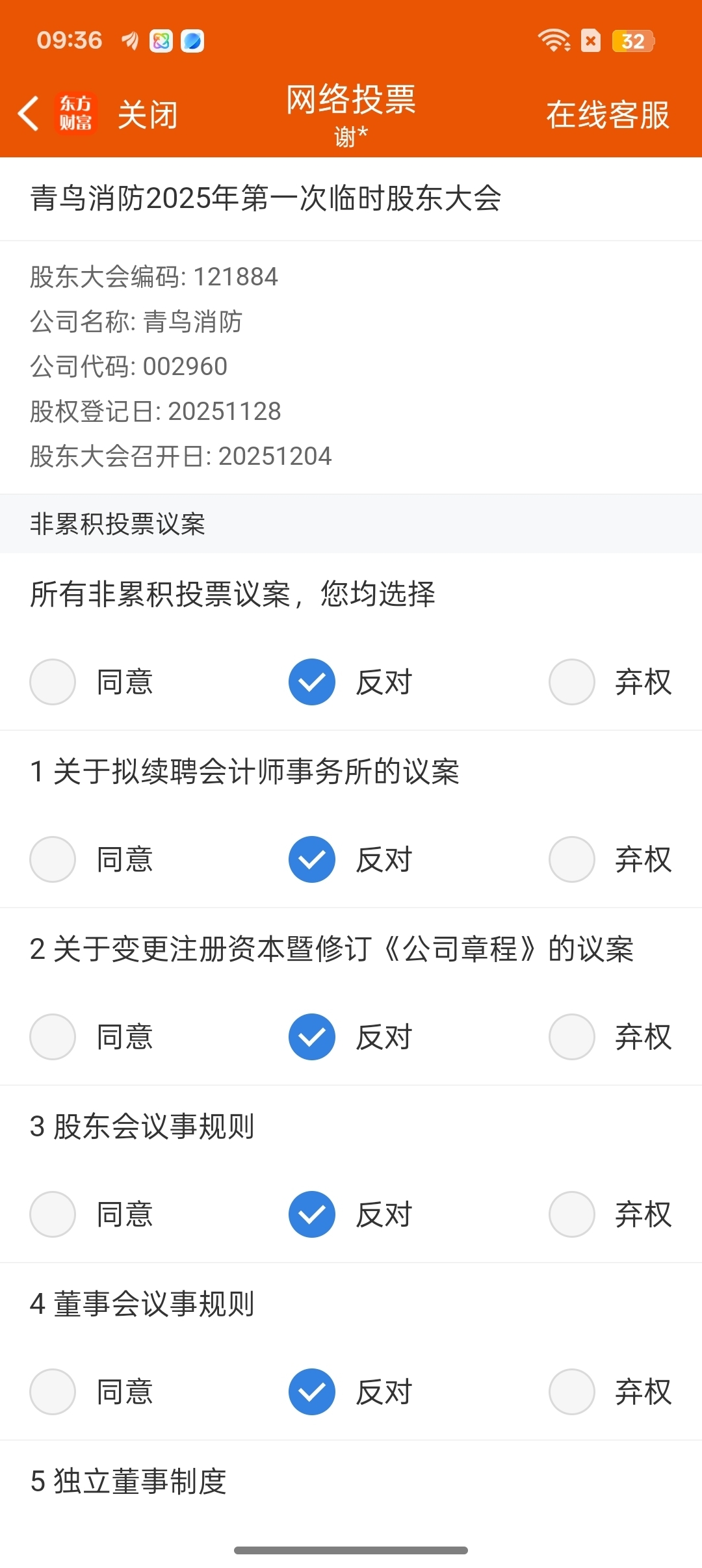Image resolution: width=702 pixels, height=1568 pixels.
Task: Tap the flight mode notification icon
Action: pyautogui.click(x=130, y=41)
